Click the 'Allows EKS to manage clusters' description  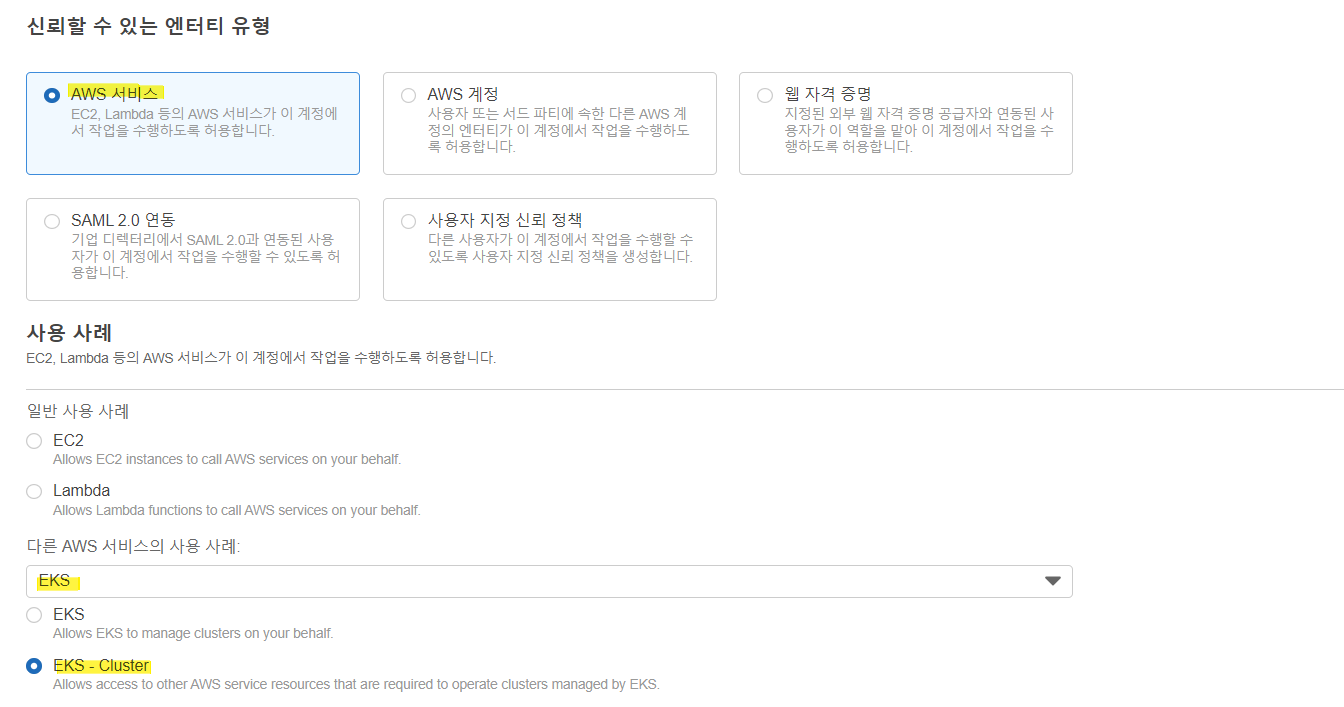click(x=193, y=633)
